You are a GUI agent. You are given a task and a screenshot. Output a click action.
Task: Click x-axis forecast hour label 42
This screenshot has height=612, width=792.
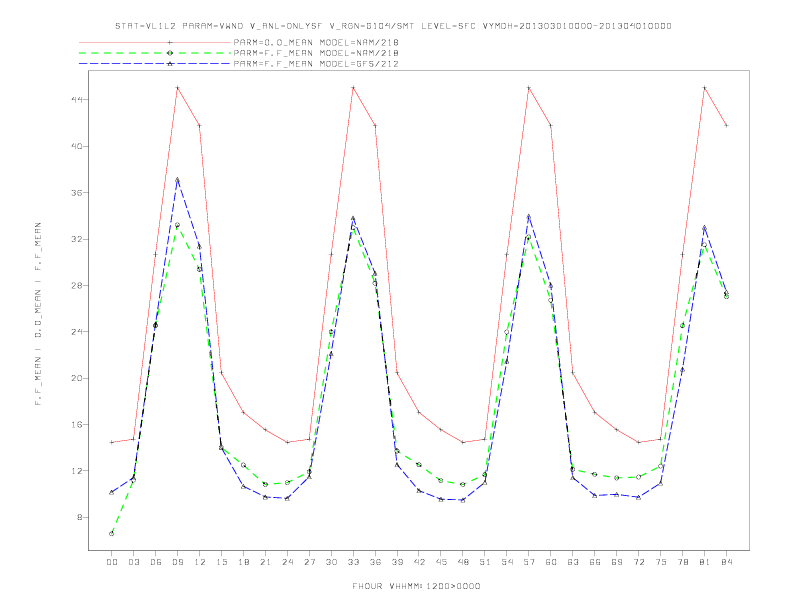pos(419,562)
